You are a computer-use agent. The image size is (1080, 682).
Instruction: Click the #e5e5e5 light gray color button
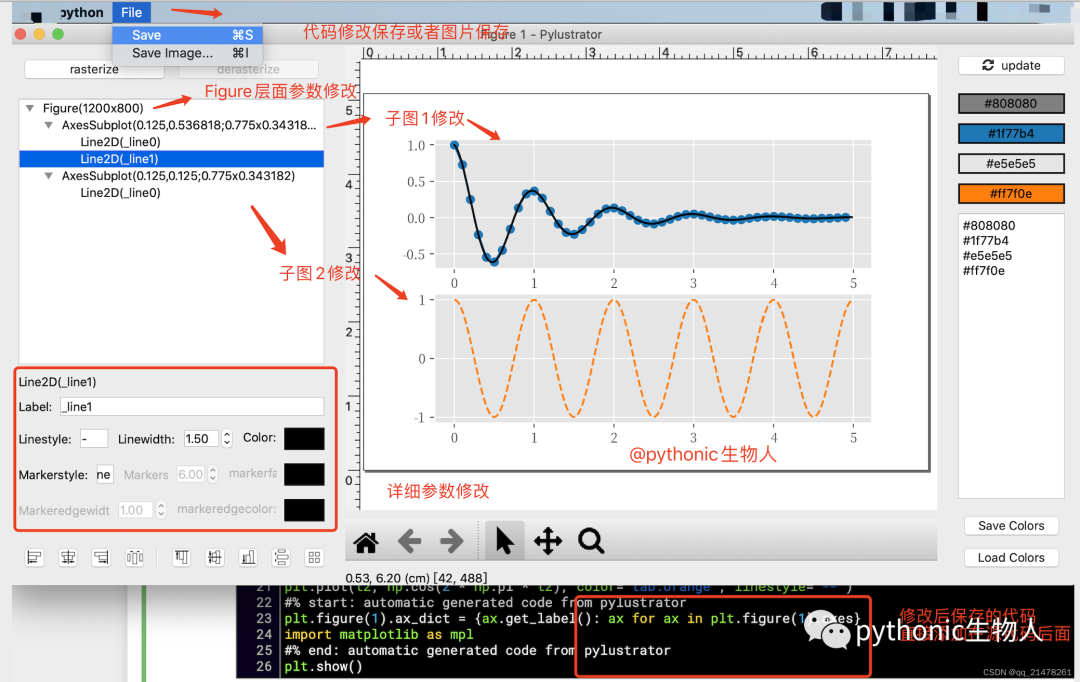pyautogui.click(x=1011, y=164)
